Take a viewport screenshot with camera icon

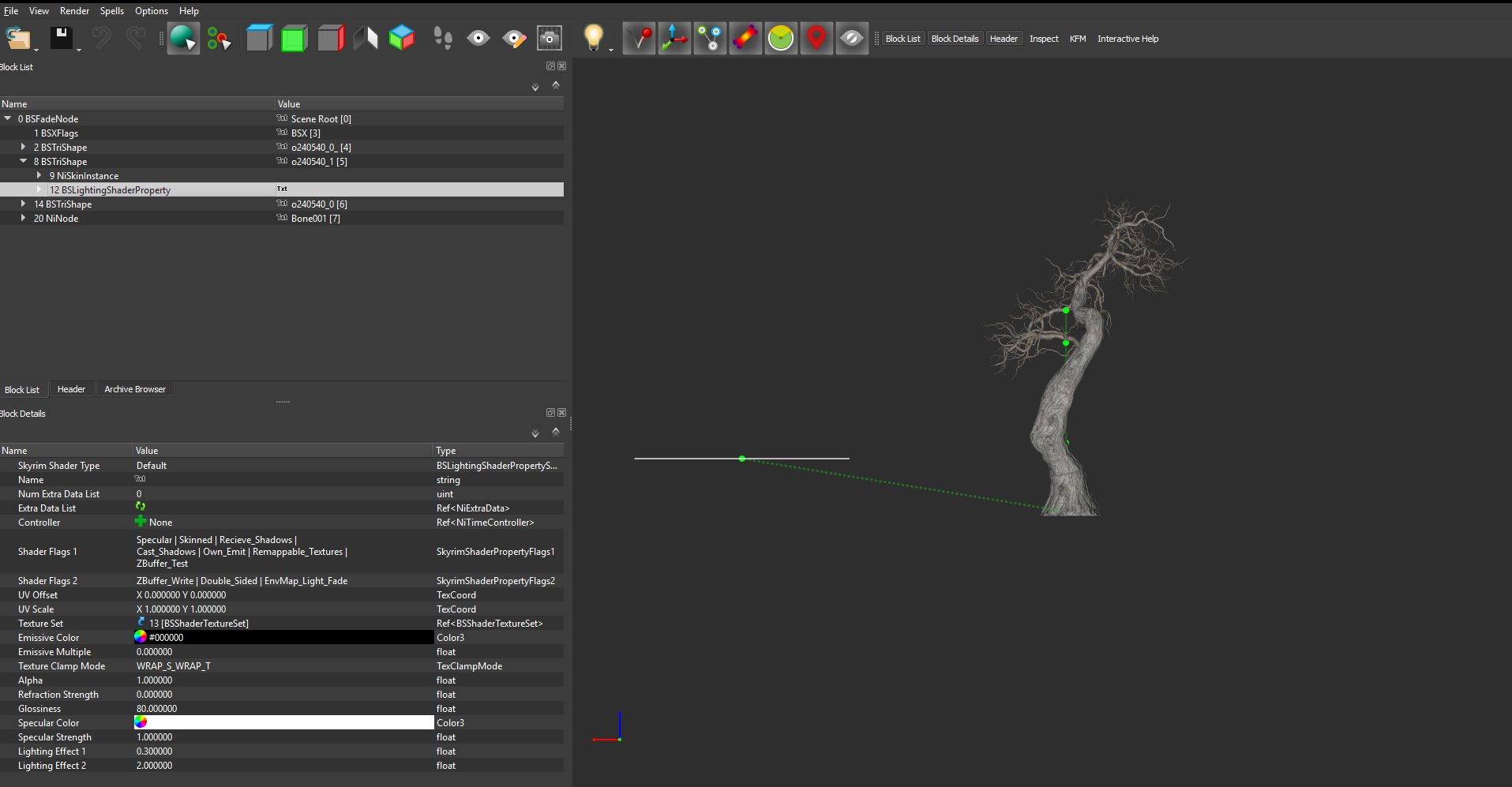pyautogui.click(x=550, y=38)
